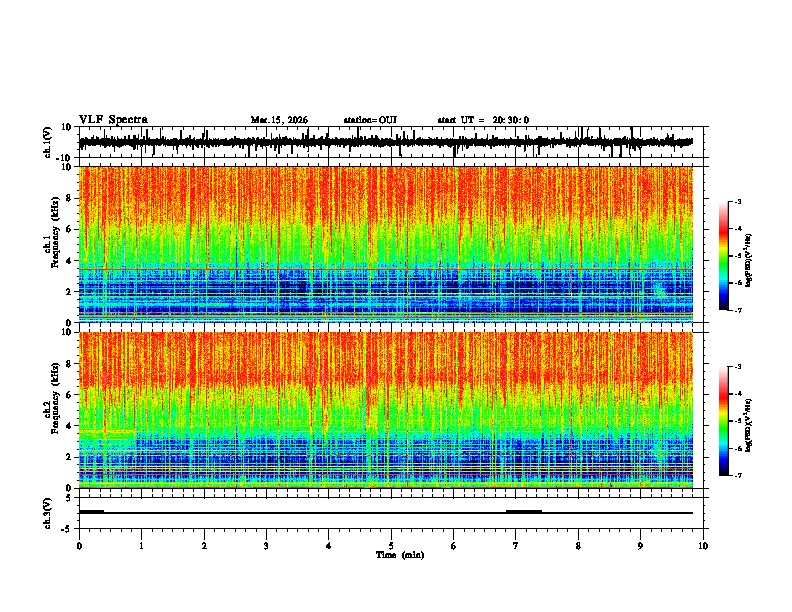Screen dimensions: 792x612
Task: Click the "-7" label on ch.2 color bar
Action: pos(738,475)
